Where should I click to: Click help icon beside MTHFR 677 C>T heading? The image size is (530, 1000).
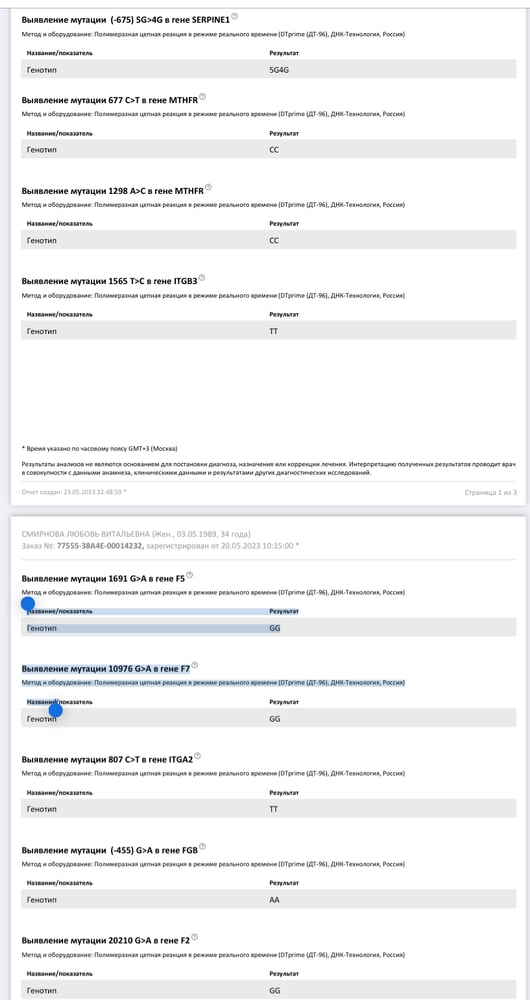tap(203, 96)
